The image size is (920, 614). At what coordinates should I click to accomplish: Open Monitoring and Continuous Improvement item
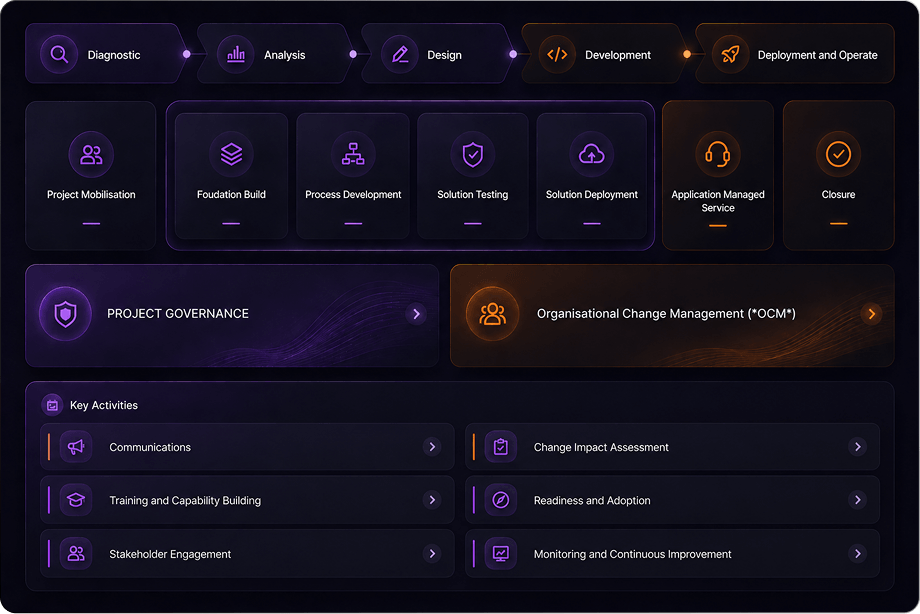coord(672,554)
